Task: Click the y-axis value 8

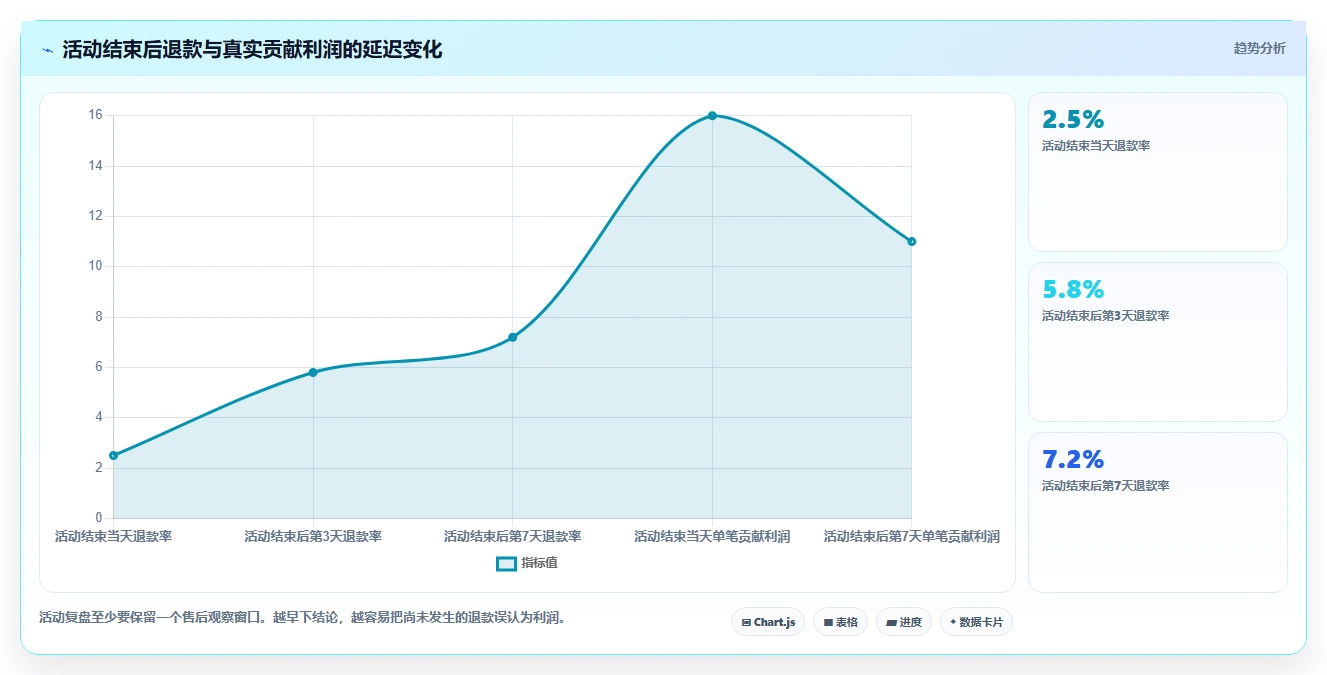Action: pyautogui.click(x=99, y=317)
